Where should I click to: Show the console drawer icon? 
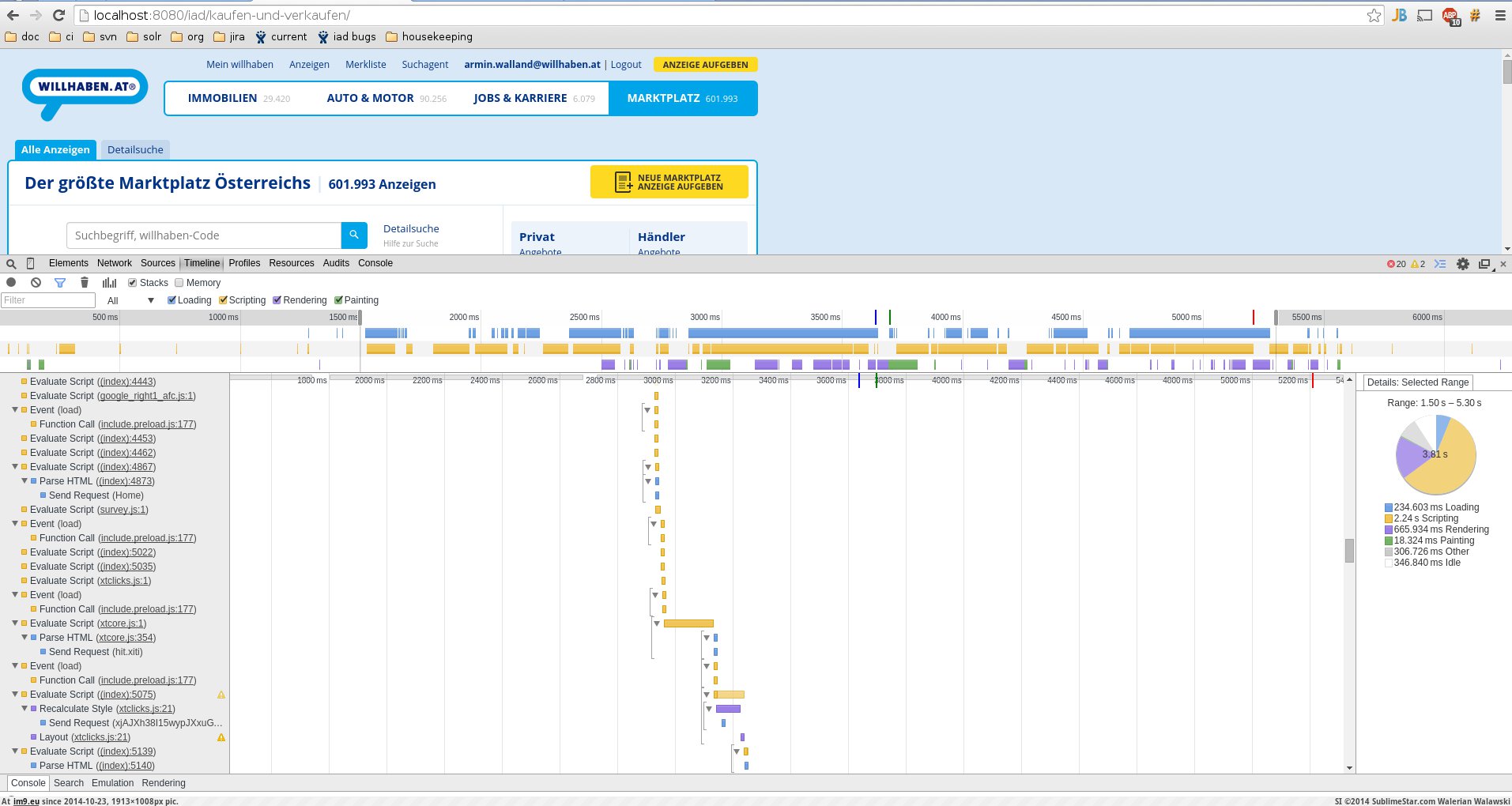[x=1440, y=264]
